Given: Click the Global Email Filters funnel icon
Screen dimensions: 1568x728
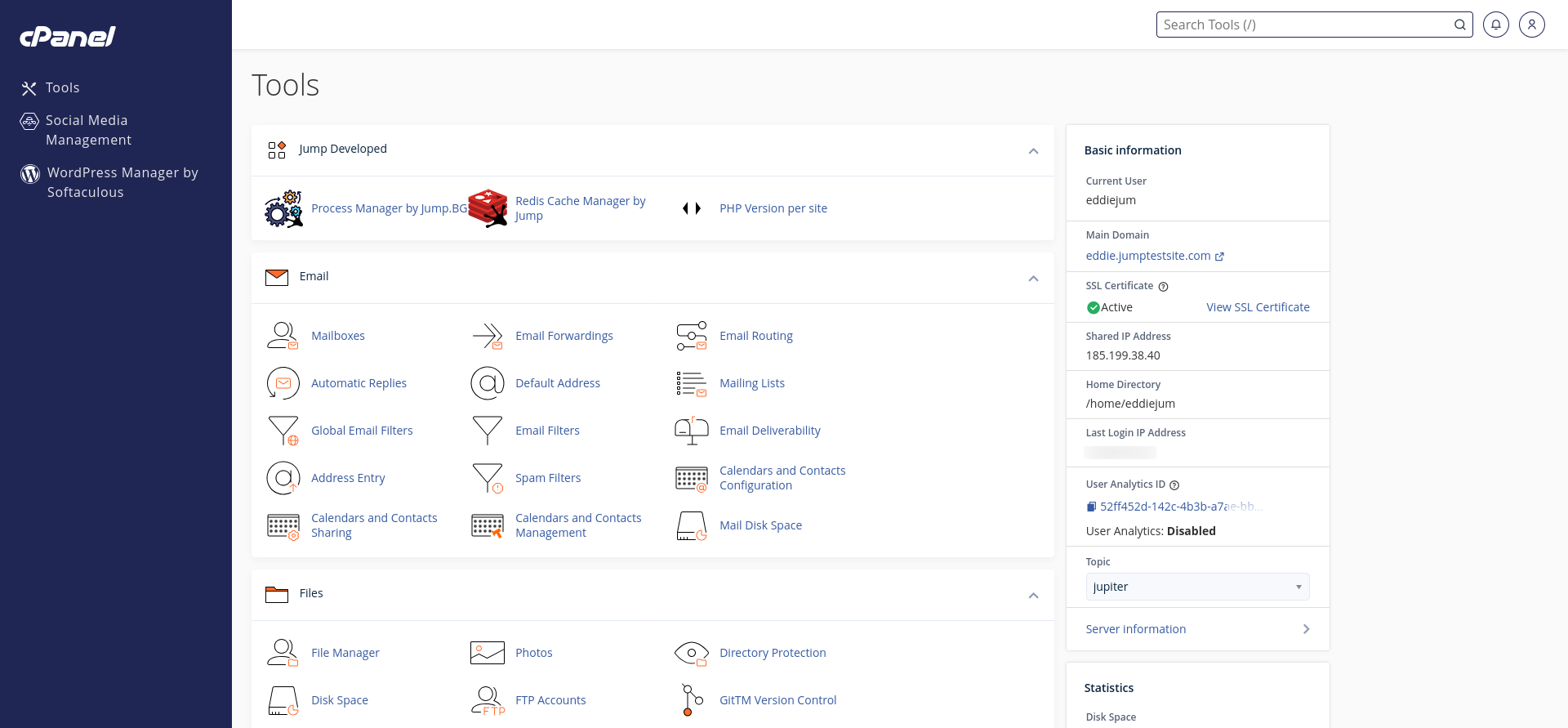Looking at the screenshot, I should pos(283,431).
